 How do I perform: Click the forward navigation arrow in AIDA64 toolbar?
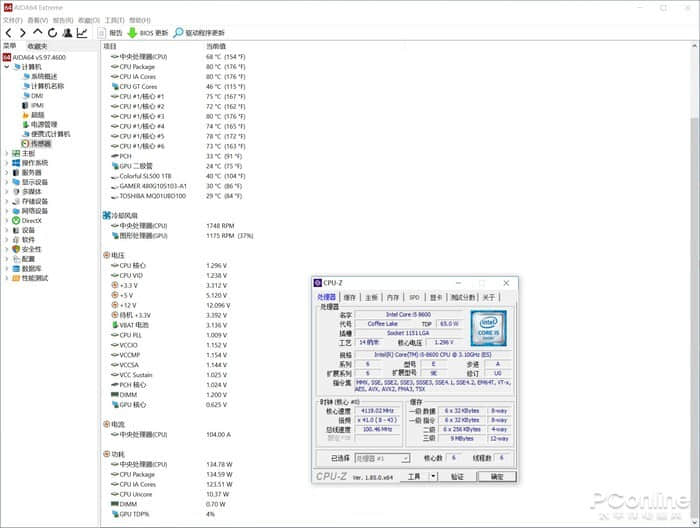tap(23, 33)
